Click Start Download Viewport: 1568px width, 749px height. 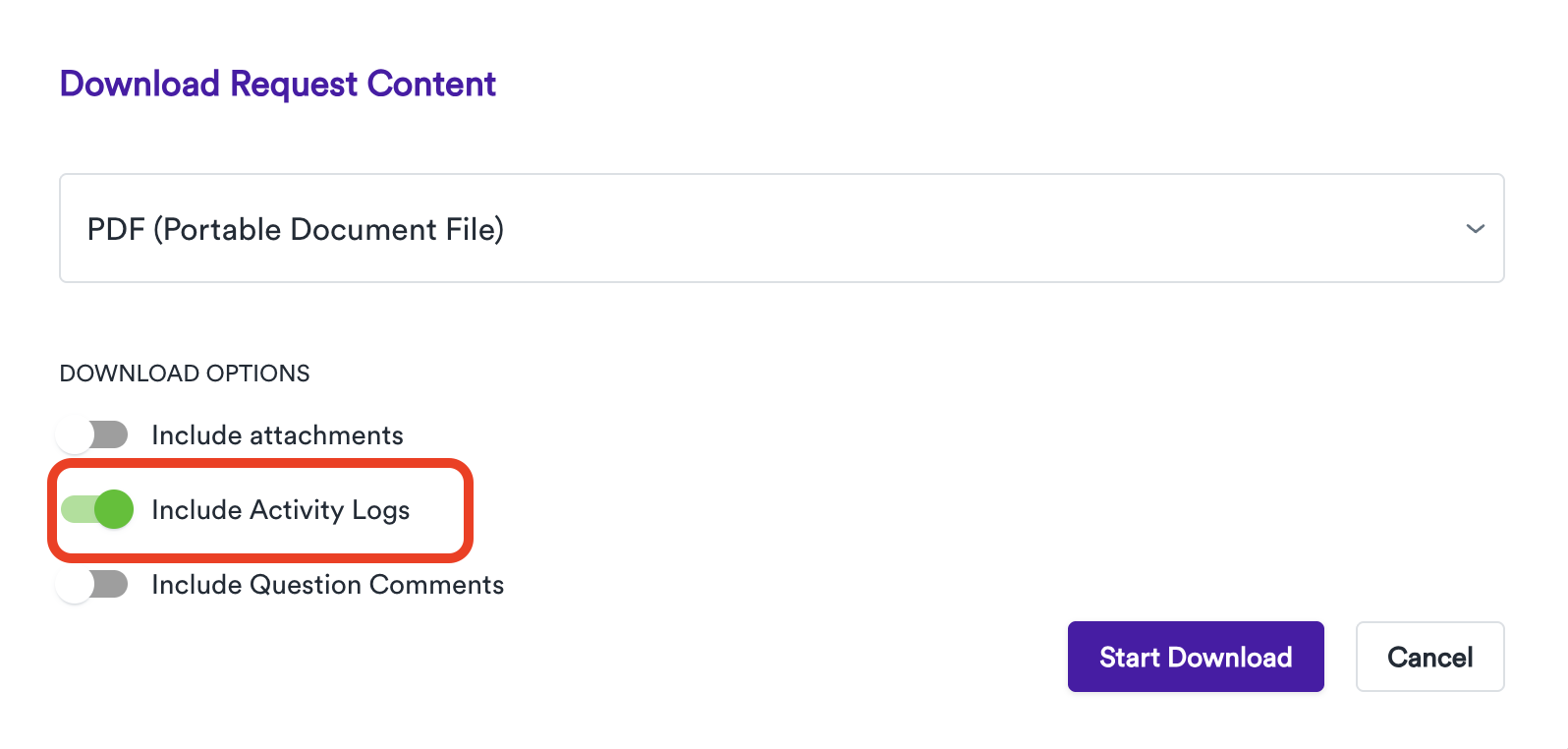(x=1195, y=657)
